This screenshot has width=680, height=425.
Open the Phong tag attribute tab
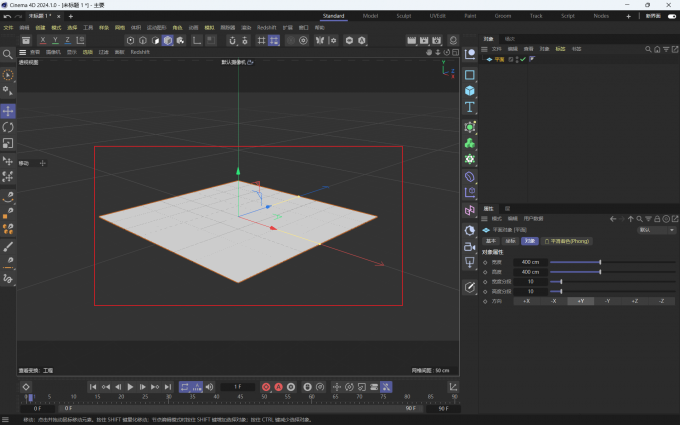point(567,241)
